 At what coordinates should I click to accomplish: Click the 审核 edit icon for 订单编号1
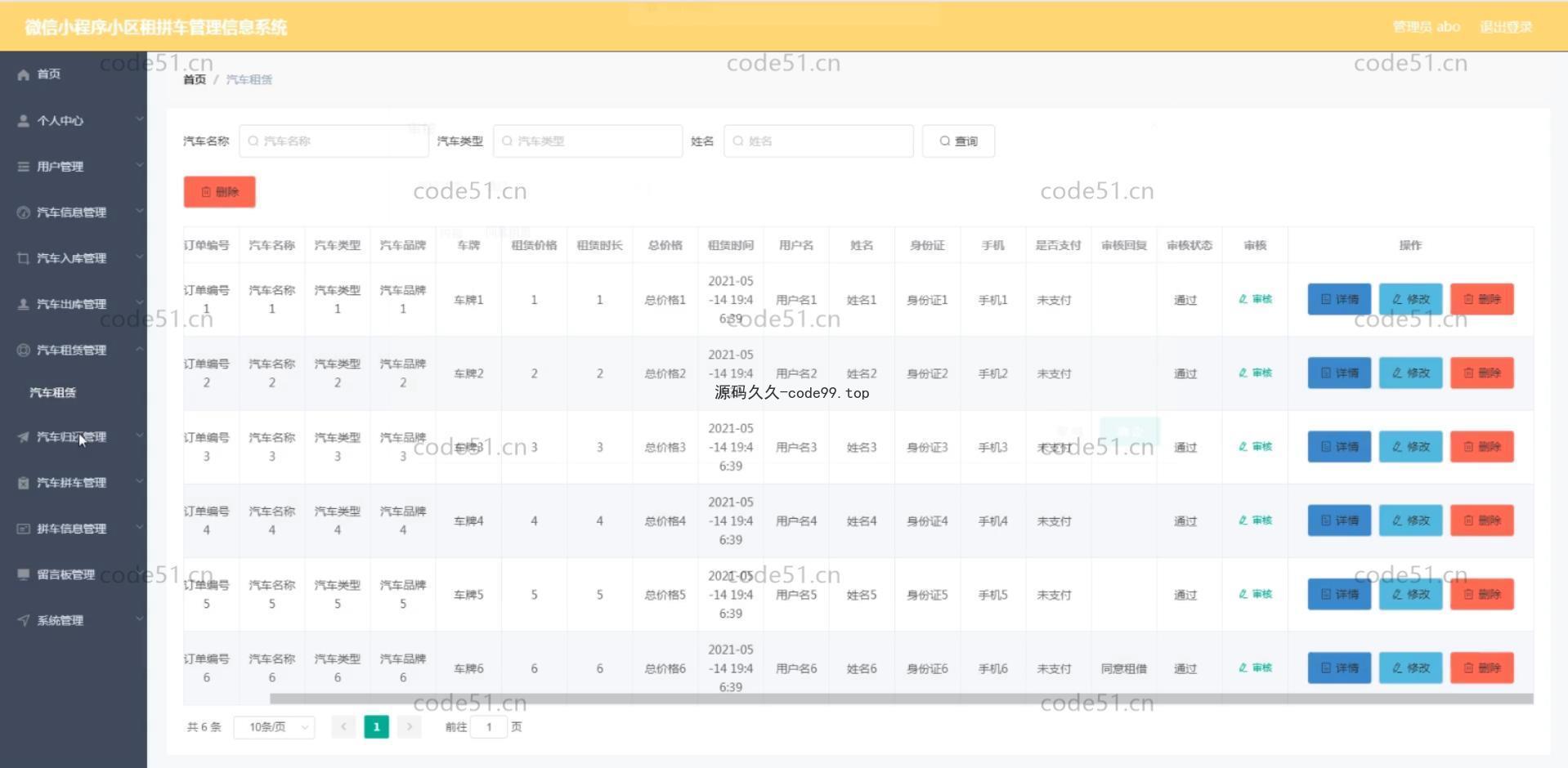(1243, 299)
